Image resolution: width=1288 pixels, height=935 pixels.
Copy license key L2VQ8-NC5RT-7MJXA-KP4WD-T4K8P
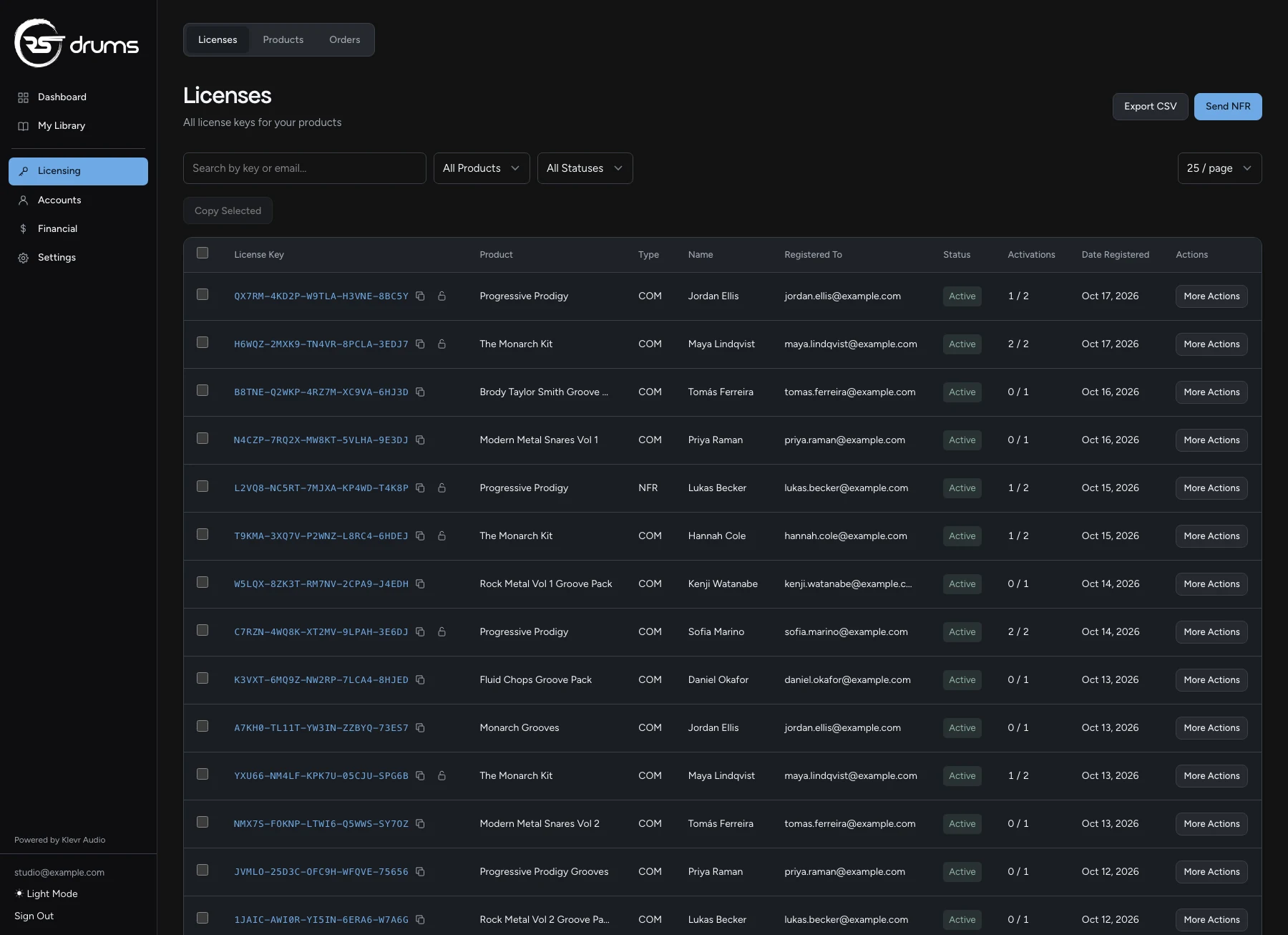[x=420, y=488]
